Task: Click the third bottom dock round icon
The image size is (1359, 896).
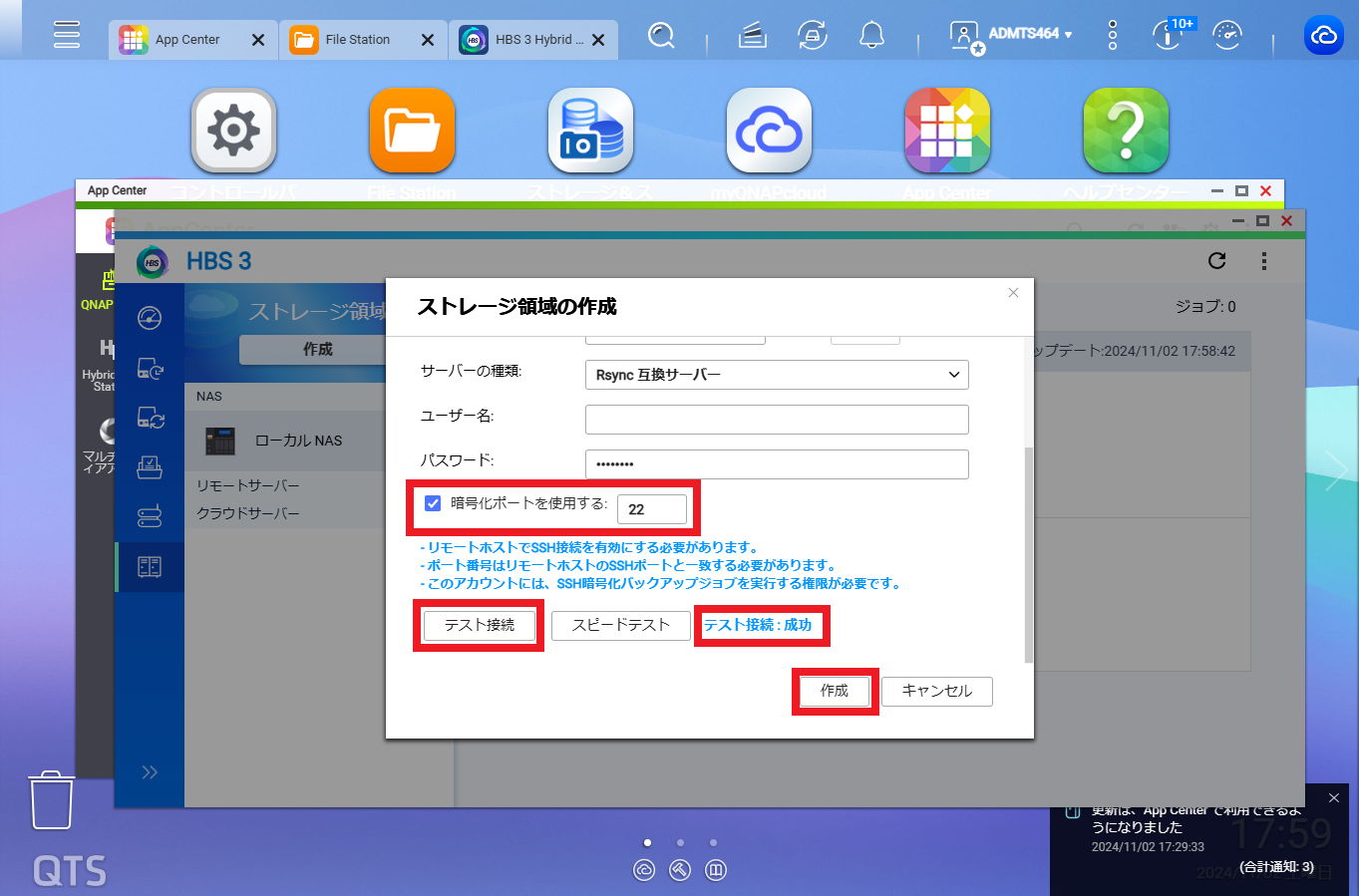Action: point(716,870)
